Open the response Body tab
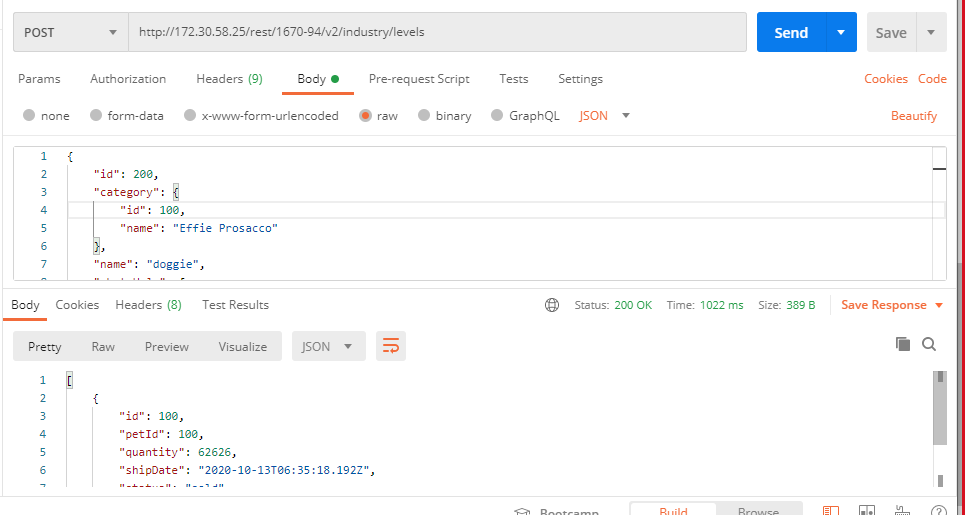Viewport: 965px width, 515px height. [x=25, y=305]
